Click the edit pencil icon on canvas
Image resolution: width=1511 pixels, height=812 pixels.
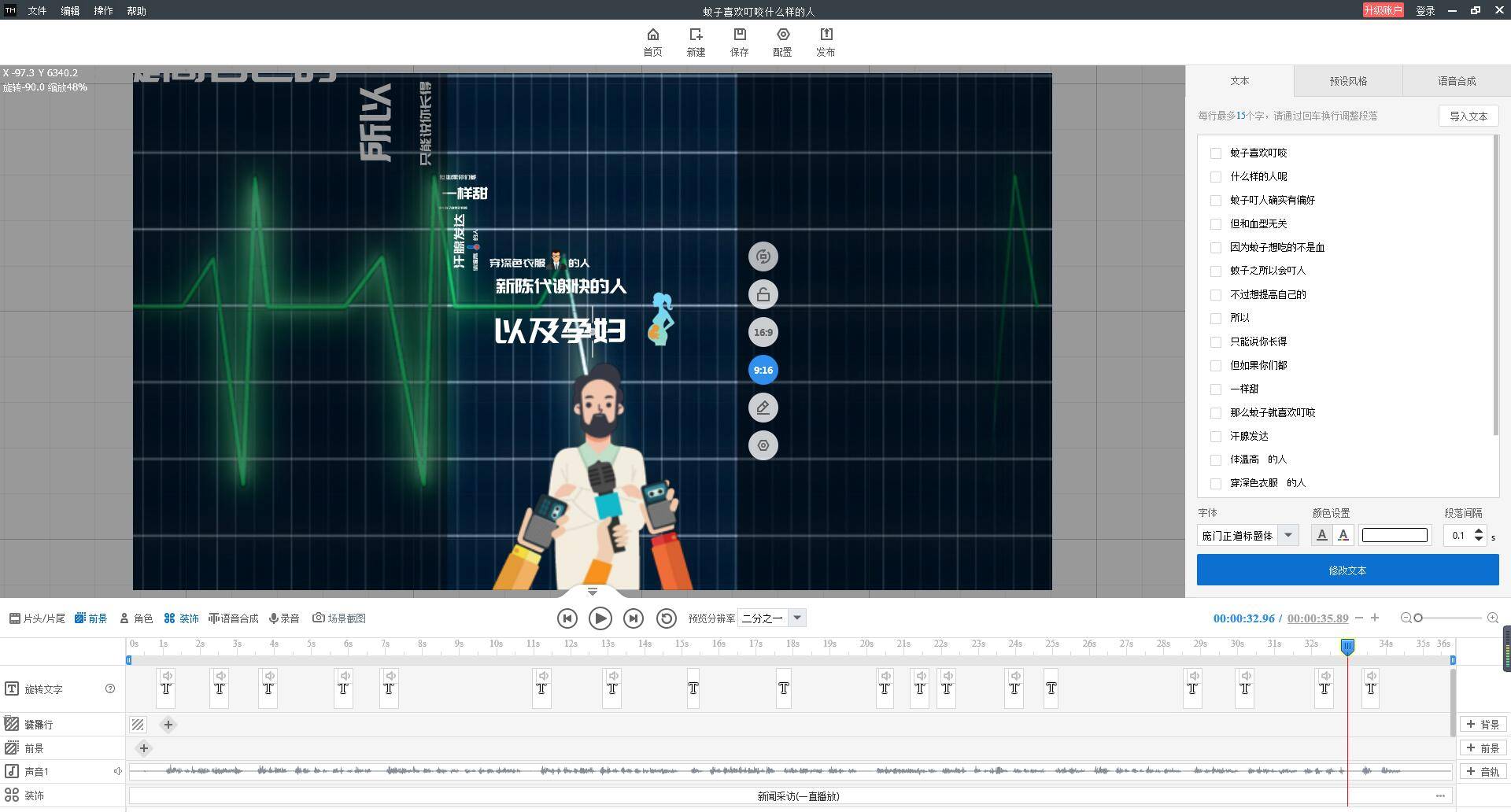763,408
